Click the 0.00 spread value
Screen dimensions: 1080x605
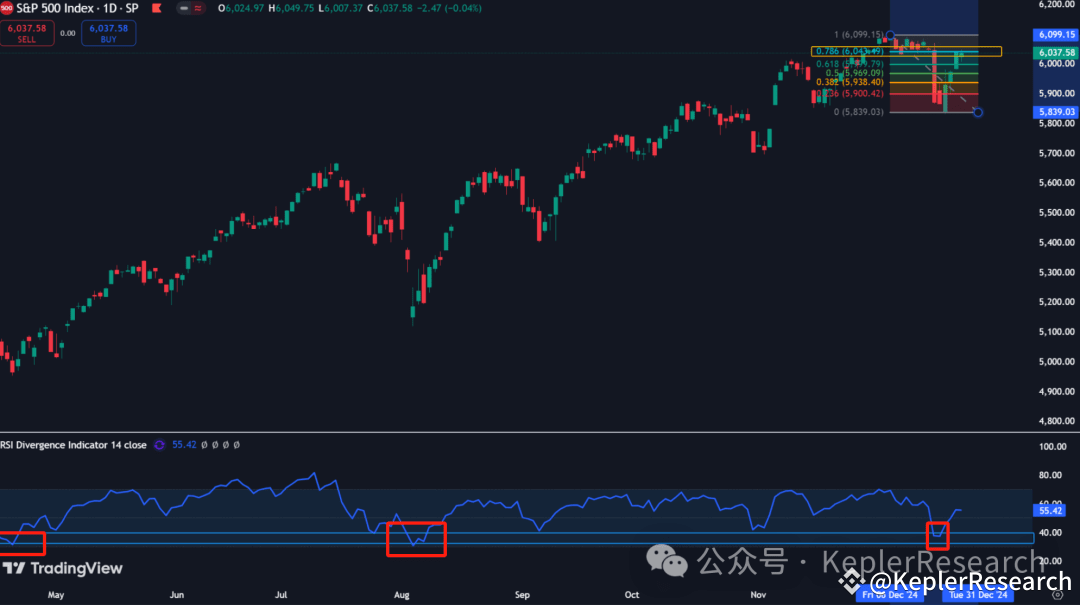pos(68,33)
